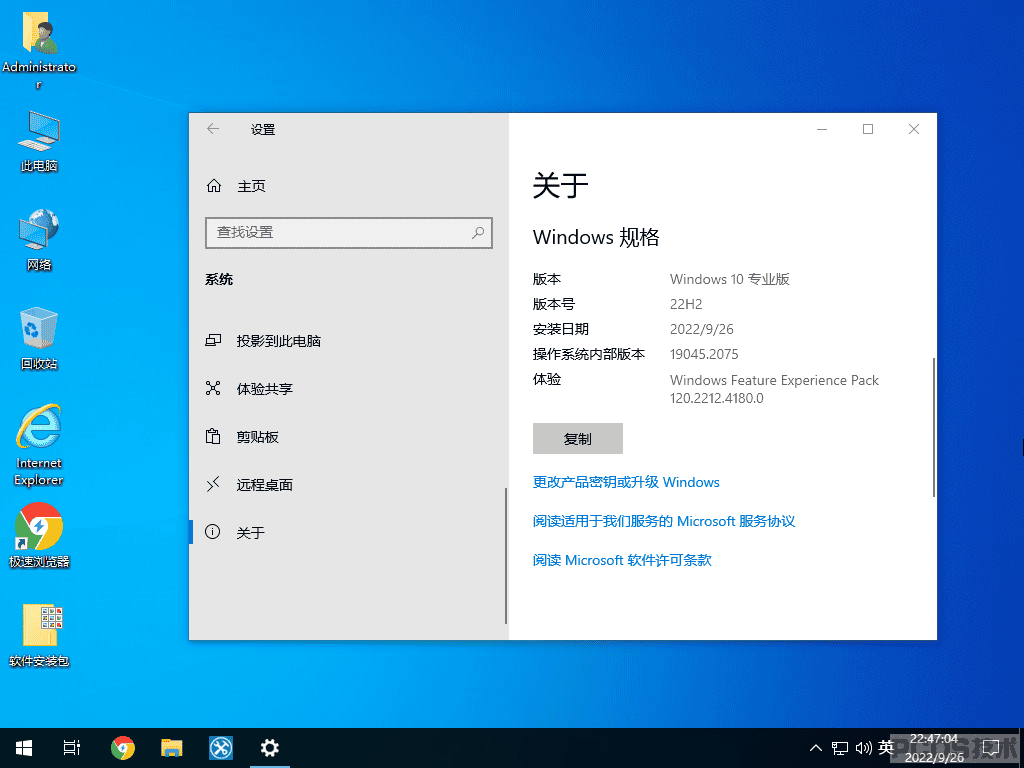Select the 软件安装包 desktop folder
The height and width of the screenshot is (768, 1024).
(39, 635)
